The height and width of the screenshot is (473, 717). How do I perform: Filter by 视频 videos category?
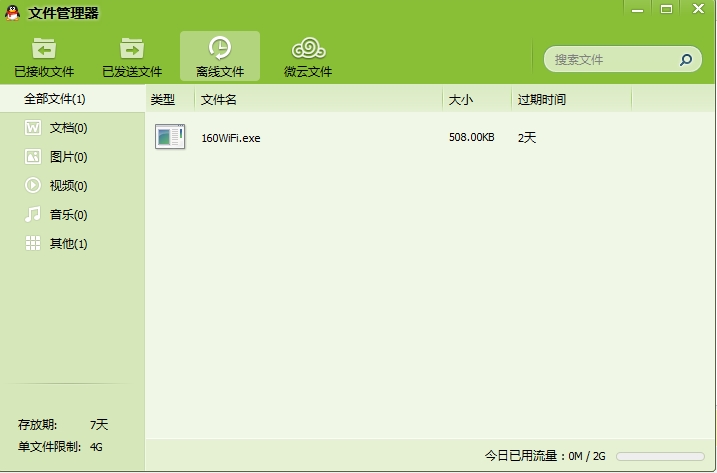pos(68,186)
